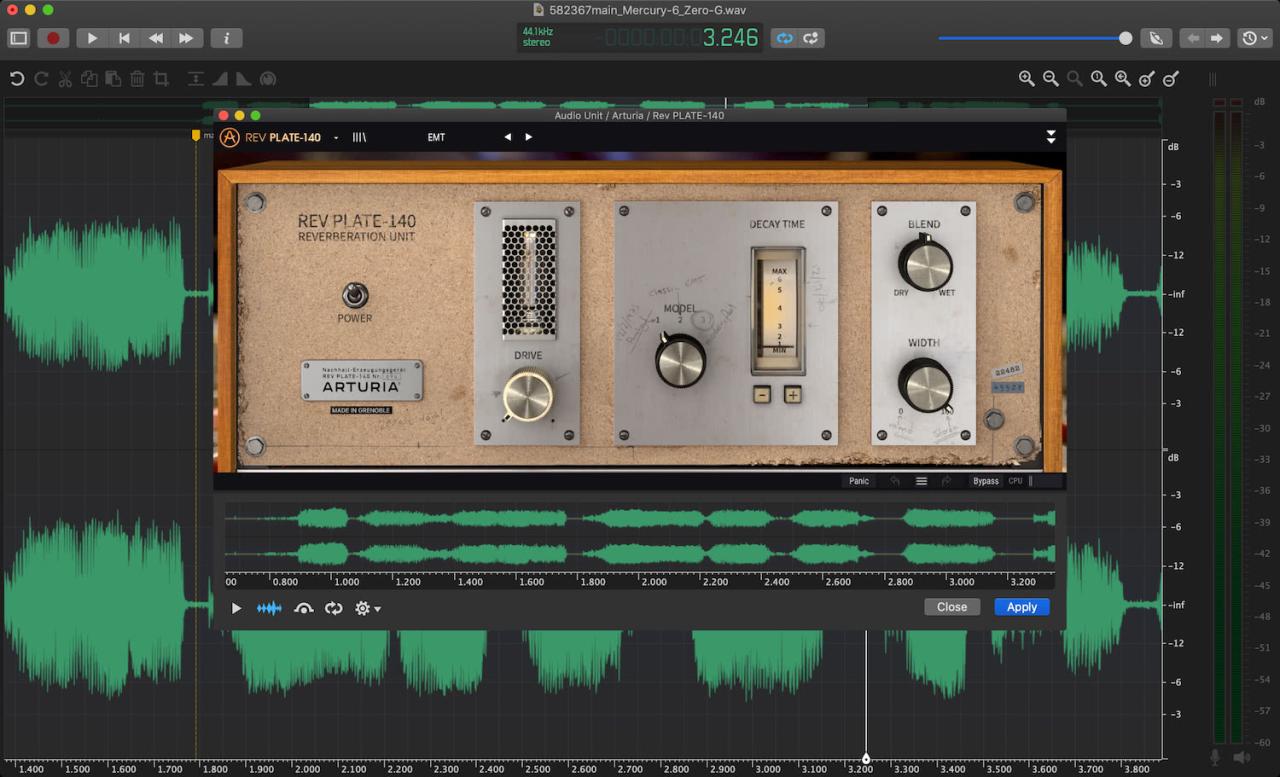Screen dimensions: 1280x777
Task: Click the BLEND dry/wet knob
Action: coord(925,264)
